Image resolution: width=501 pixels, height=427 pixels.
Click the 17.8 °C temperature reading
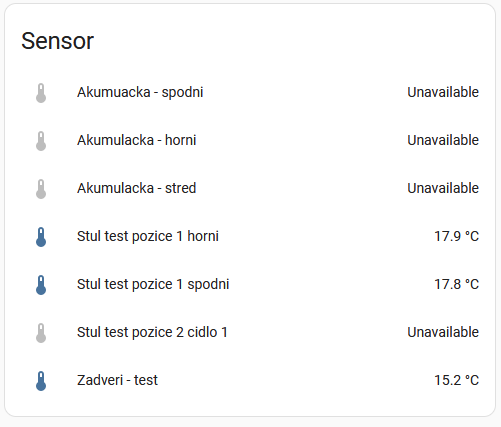click(x=456, y=284)
